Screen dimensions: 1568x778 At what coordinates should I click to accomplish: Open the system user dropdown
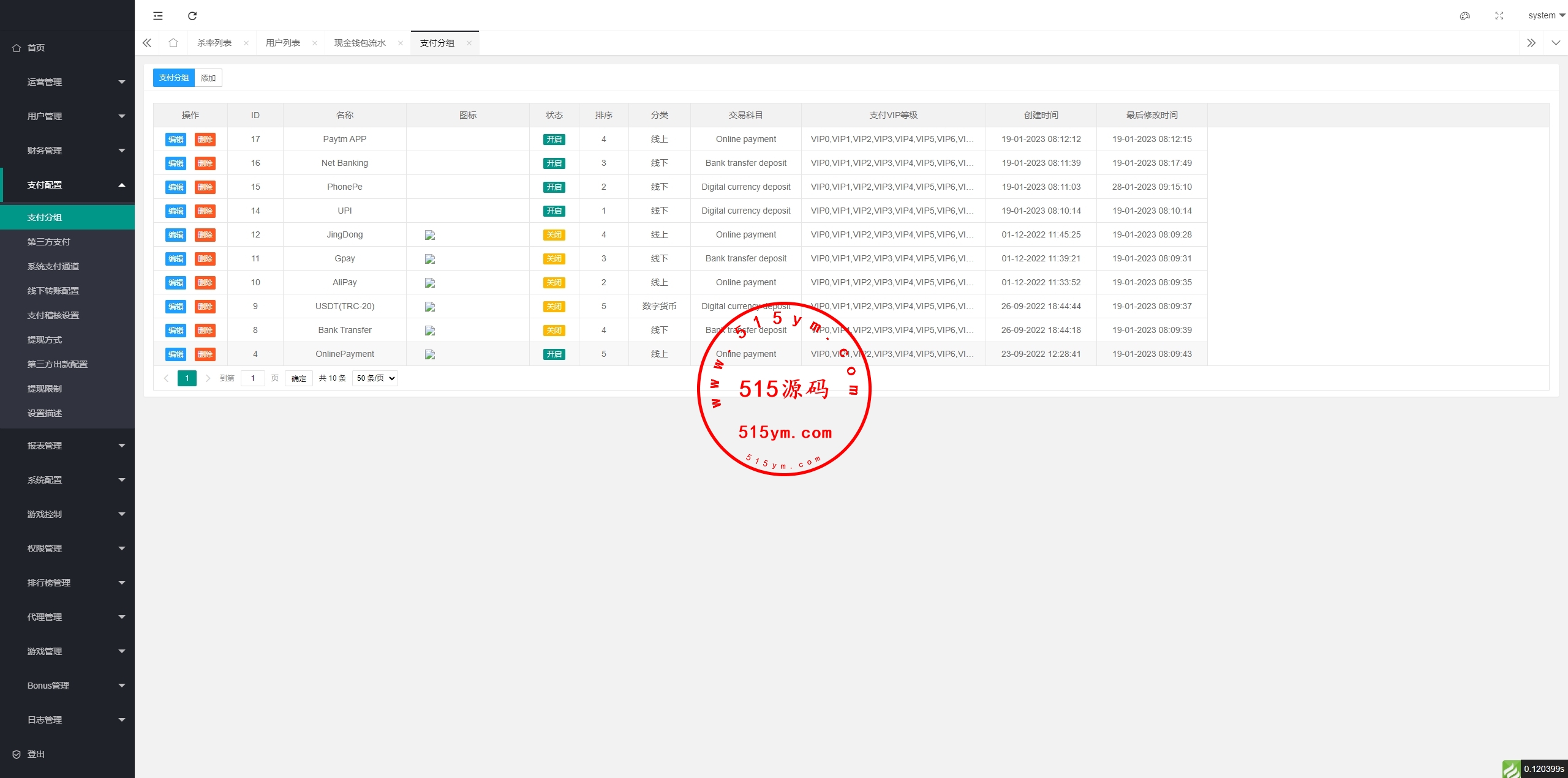[1545, 16]
